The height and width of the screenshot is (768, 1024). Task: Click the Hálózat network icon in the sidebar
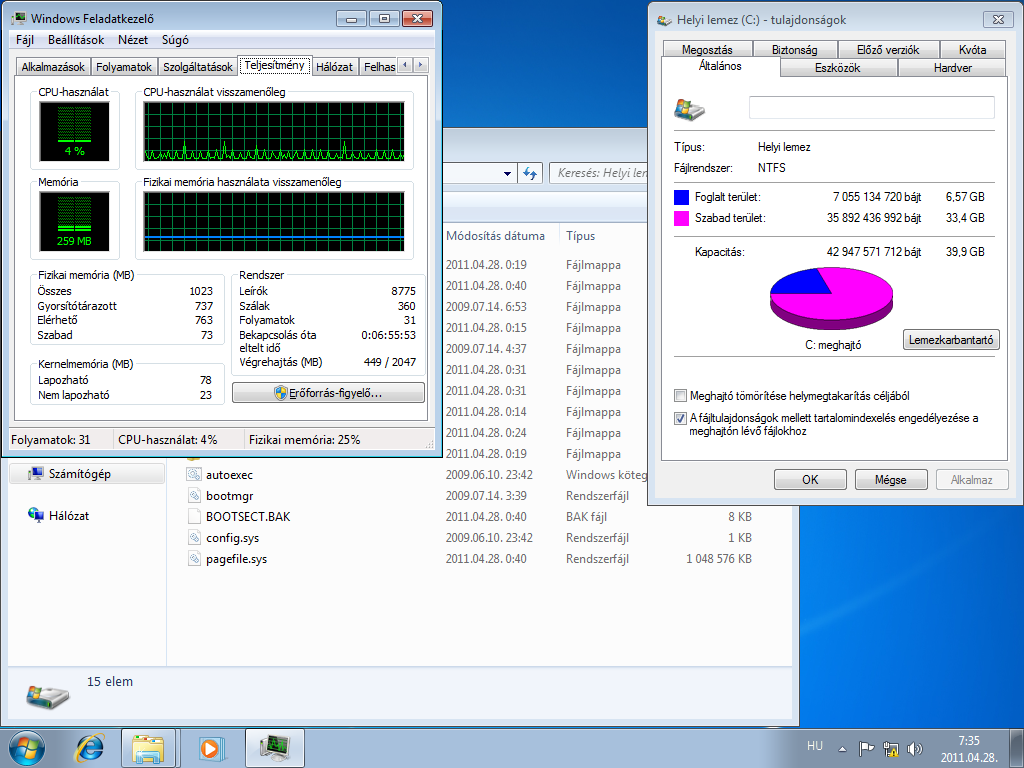(x=35, y=515)
